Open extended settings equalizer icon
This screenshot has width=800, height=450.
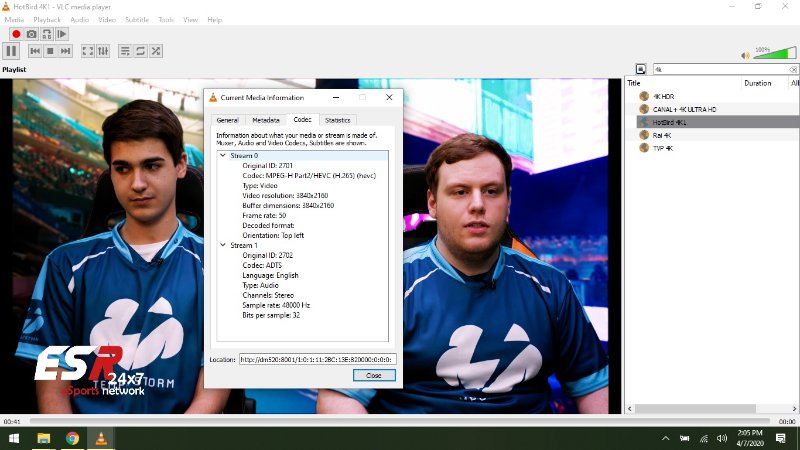click(x=103, y=51)
